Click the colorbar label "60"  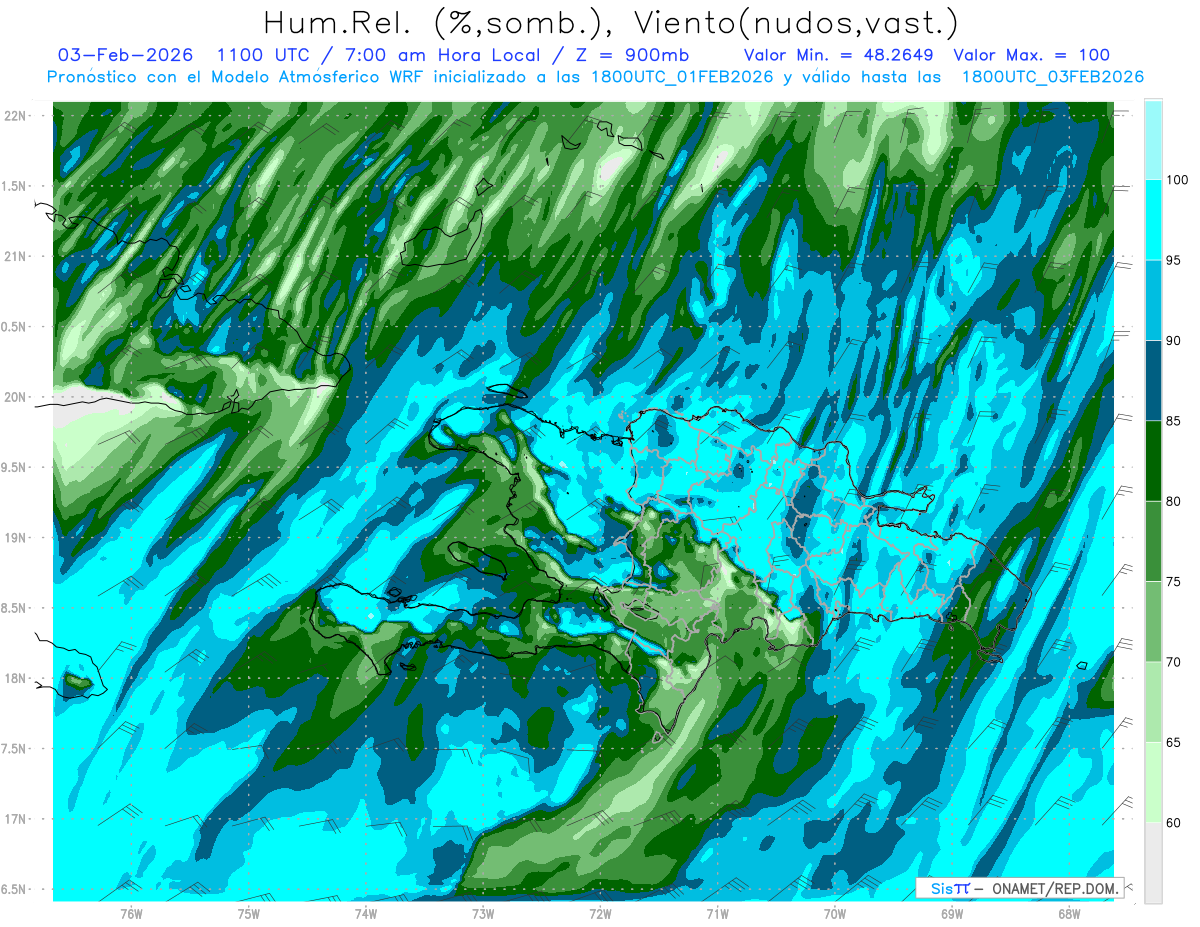point(1174,823)
